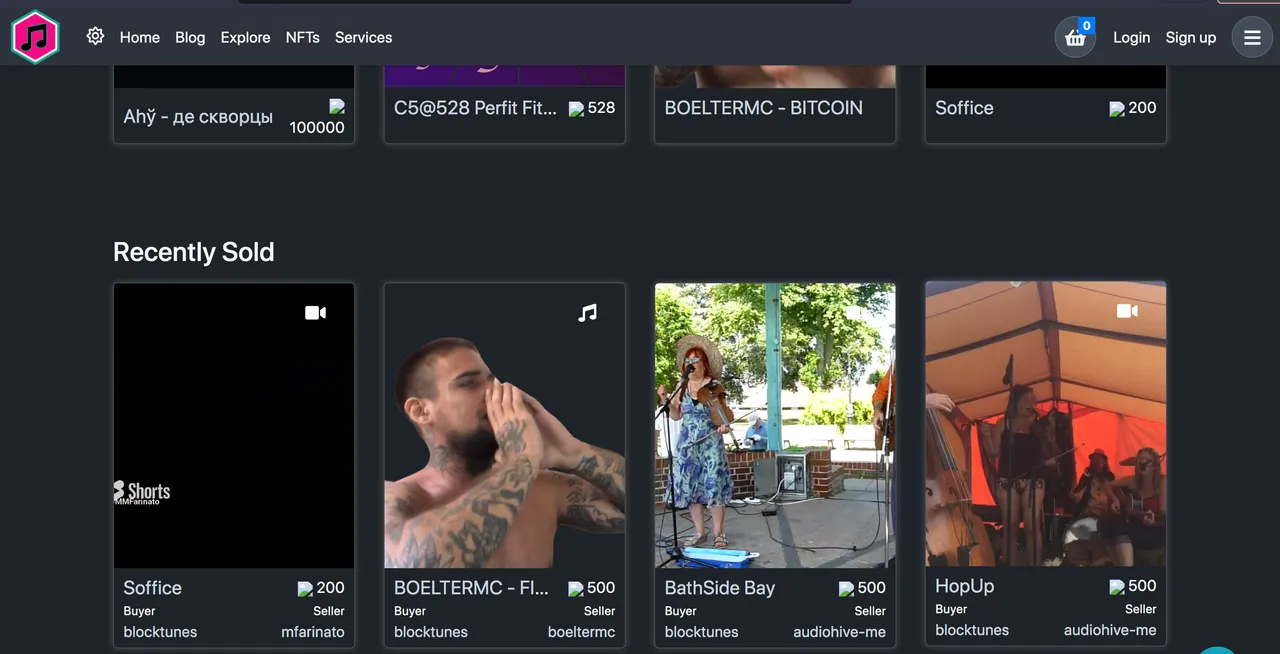Viewport: 1280px width, 654px height.
Task: Open the C5@528 Perfit Fit... title
Action: pyautogui.click(x=475, y=108)
